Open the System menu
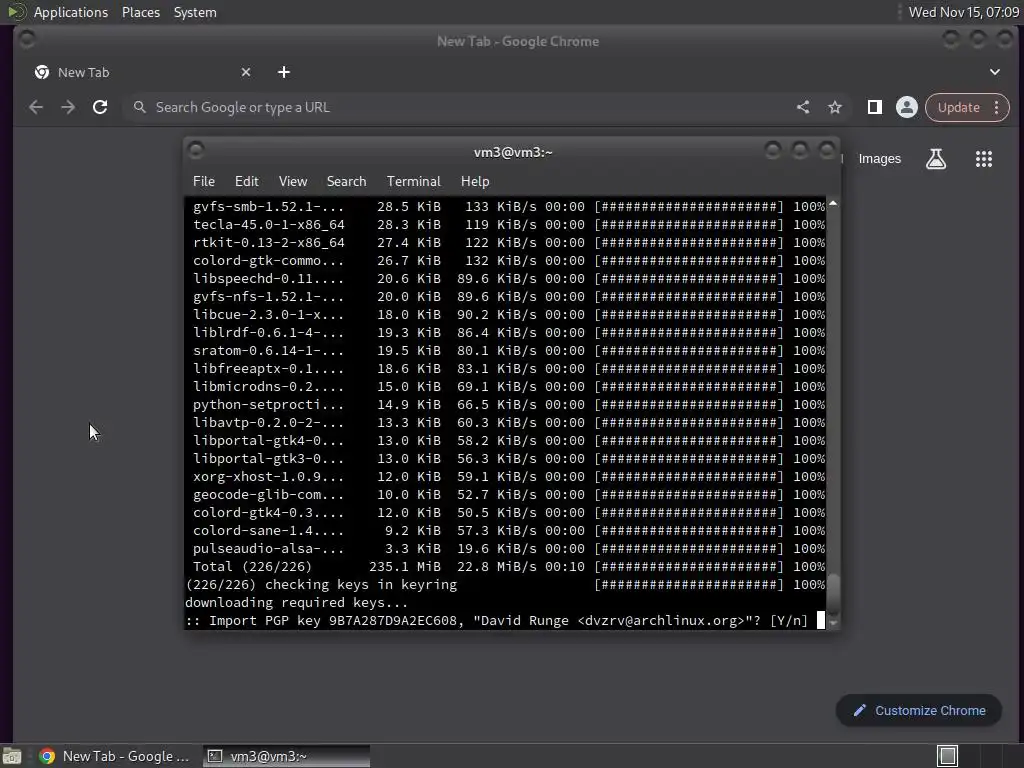The height and width of the screenshot is (768, 1024). (x=195, y=12)
